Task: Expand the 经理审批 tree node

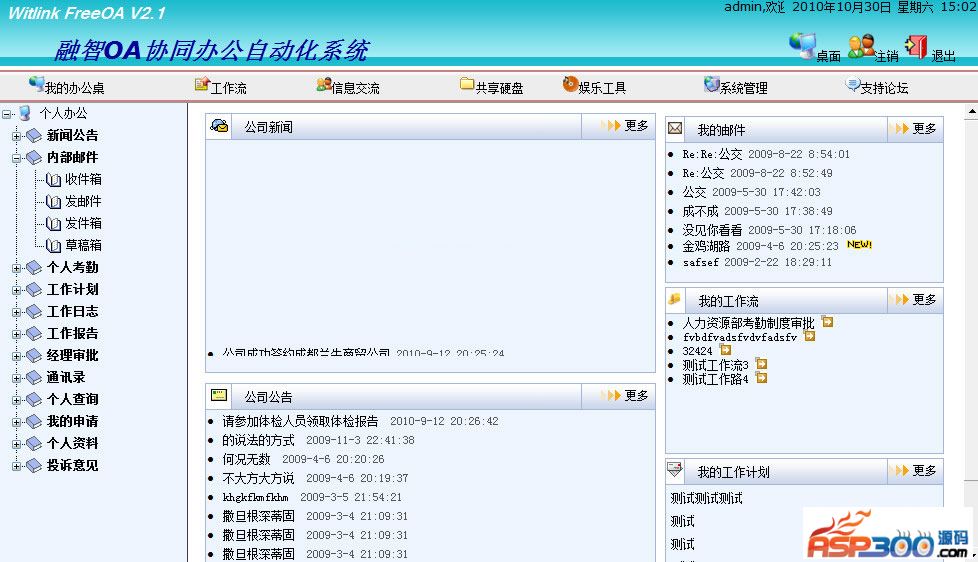Action: click(x=17, y=355)
